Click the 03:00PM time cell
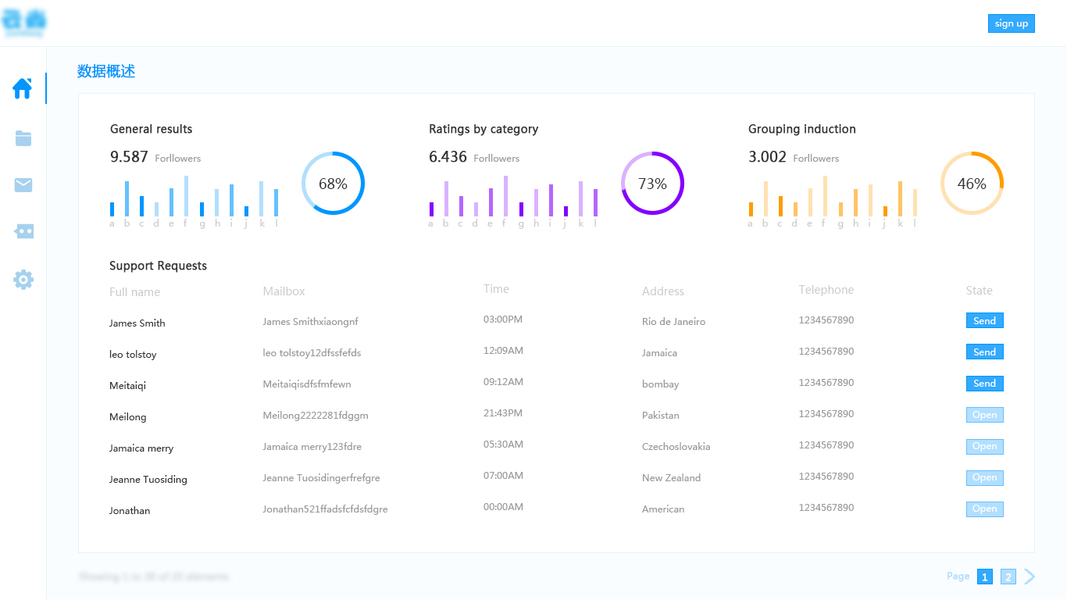 pyautogui.click(x=503, y=320)
